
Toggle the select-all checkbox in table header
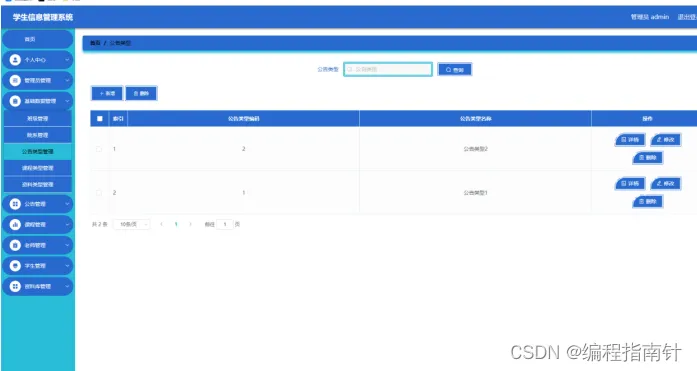[100, 119]
